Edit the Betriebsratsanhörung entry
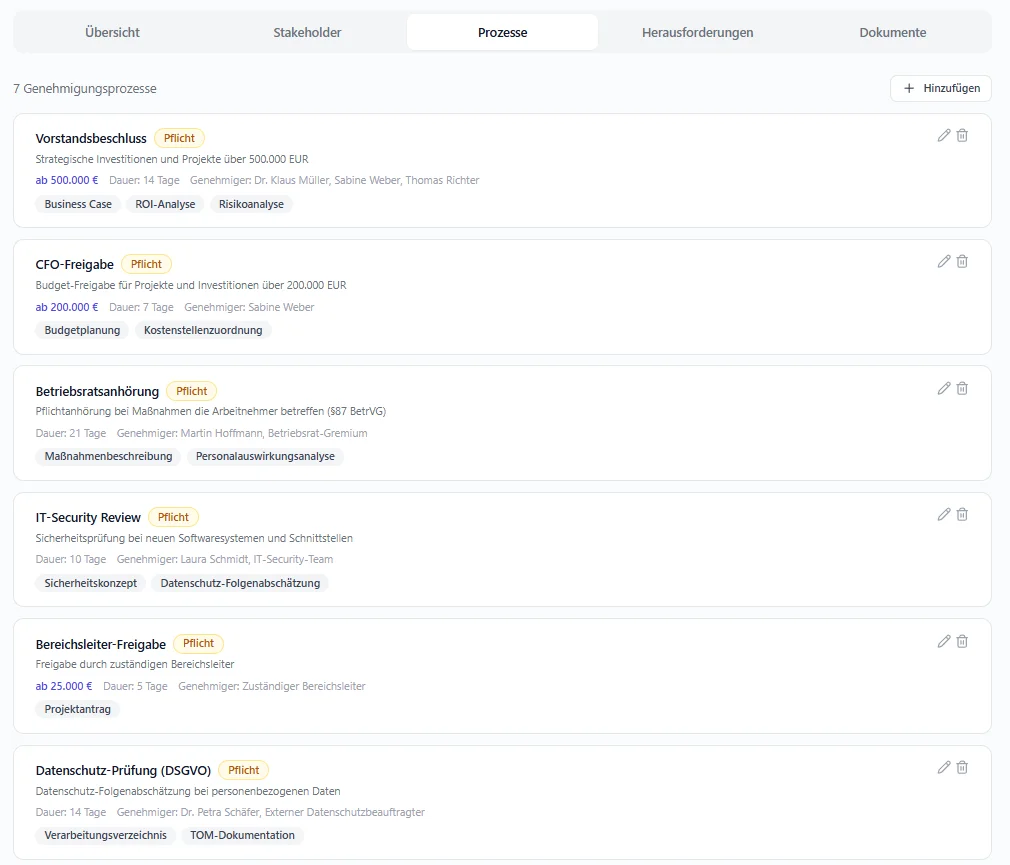Image resolution: width=1010 pixels, height=865 pixels. tap(943, 388)
